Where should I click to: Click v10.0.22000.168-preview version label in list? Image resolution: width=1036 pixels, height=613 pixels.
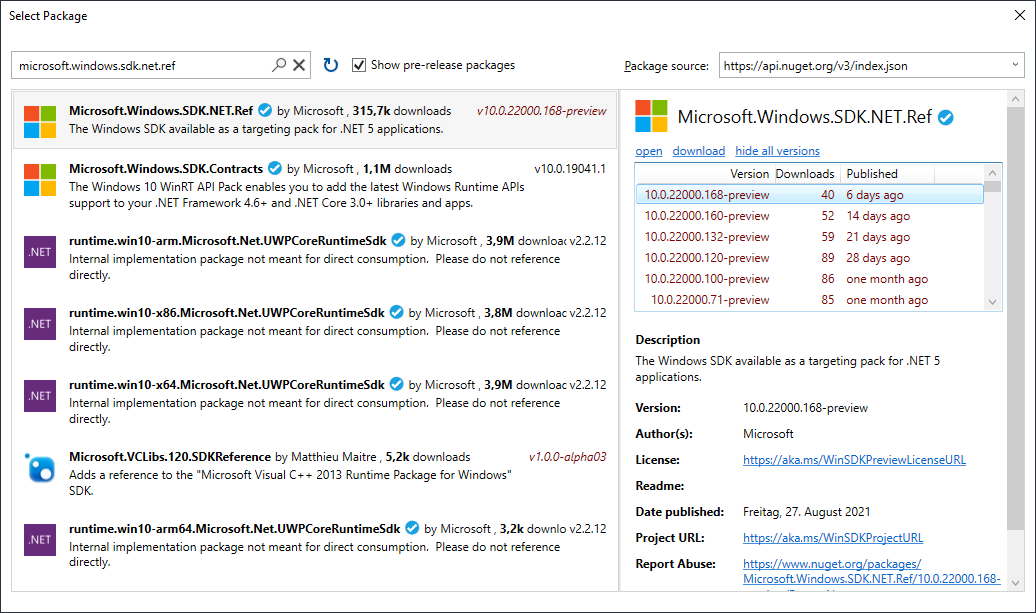coord(541,111)
